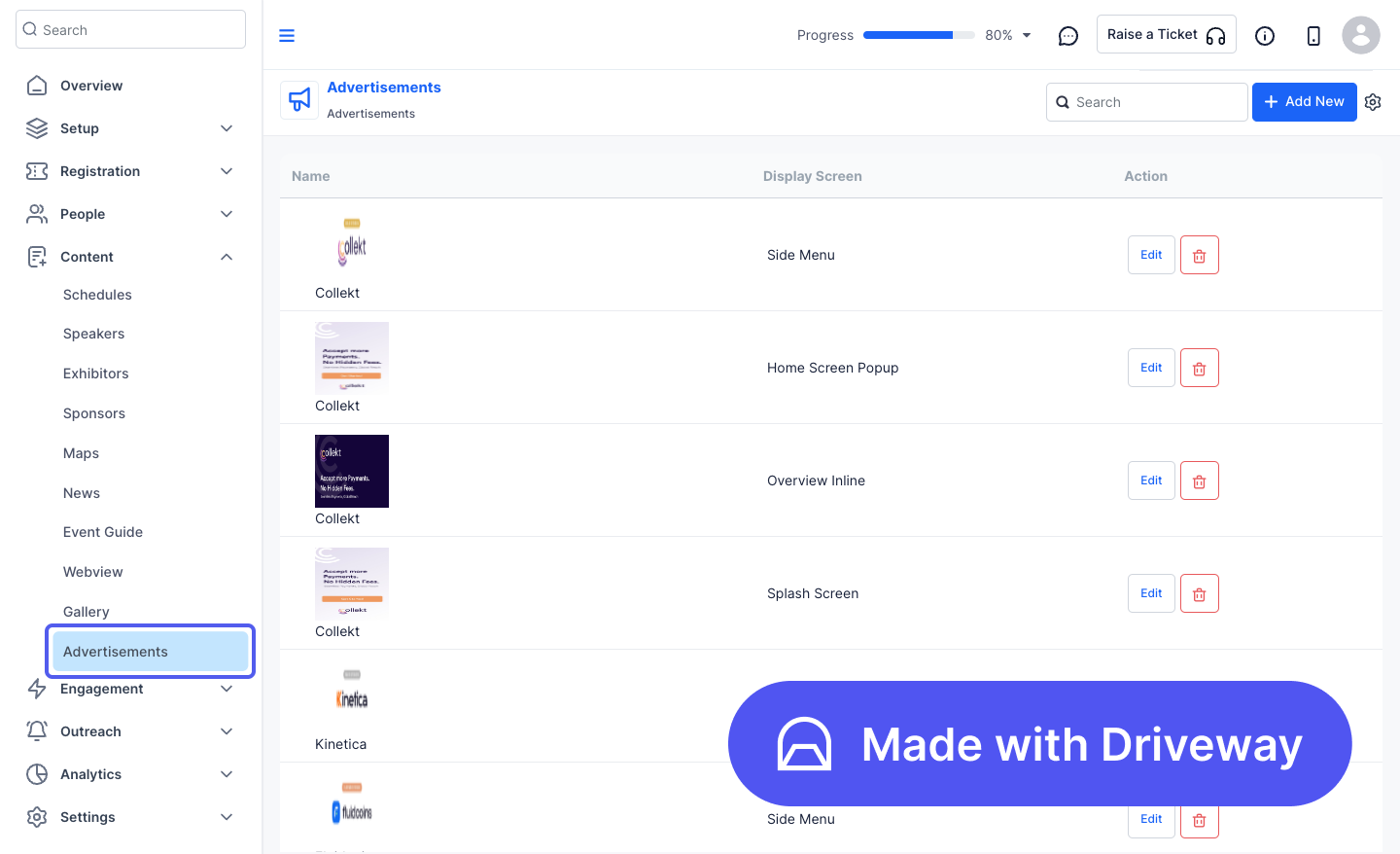
Task: Delete the Home Screen Popup advertisement
Action: 1200,368
